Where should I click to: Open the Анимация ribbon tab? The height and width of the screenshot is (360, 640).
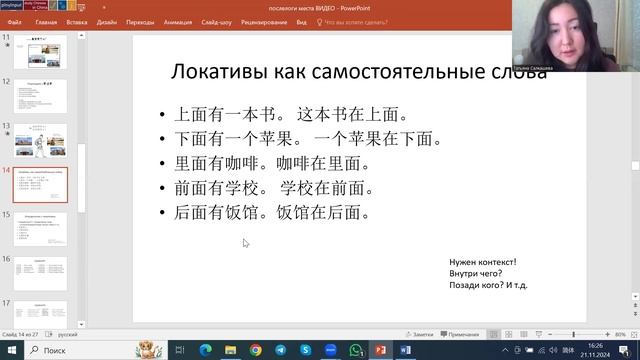point(178,22)
